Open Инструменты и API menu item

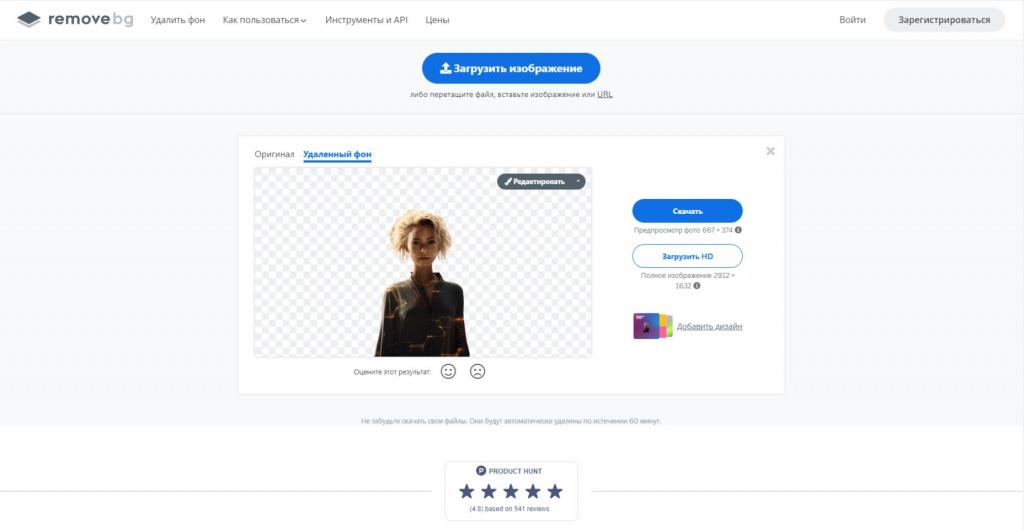366,20
